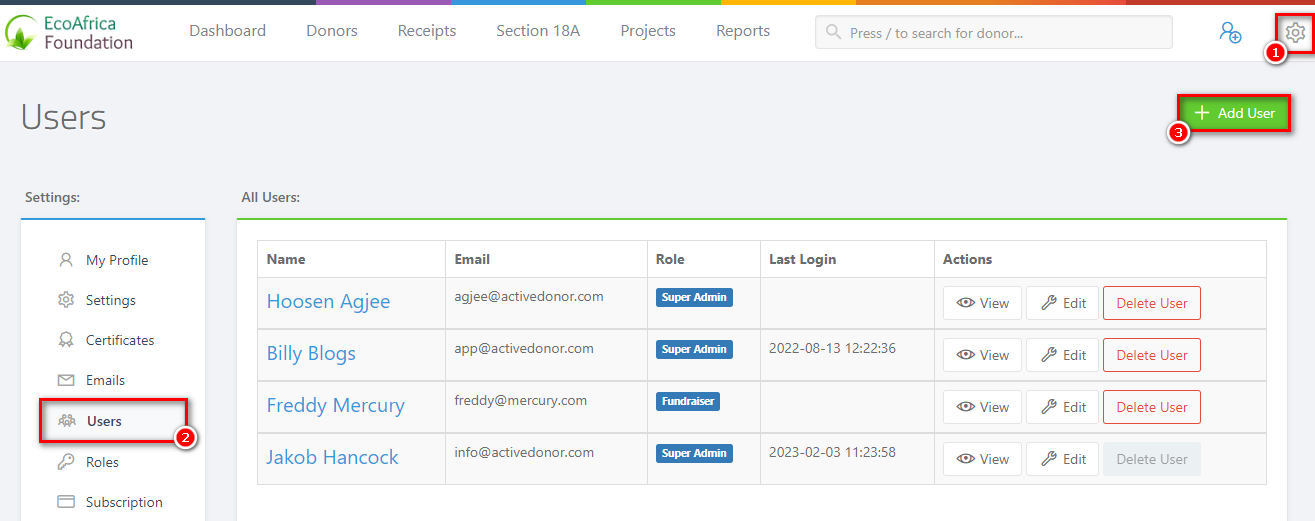This screenshot has width=1315, height=521.
Task: Open My Profile in settings sidebar
Action: (x=116, y=260)
